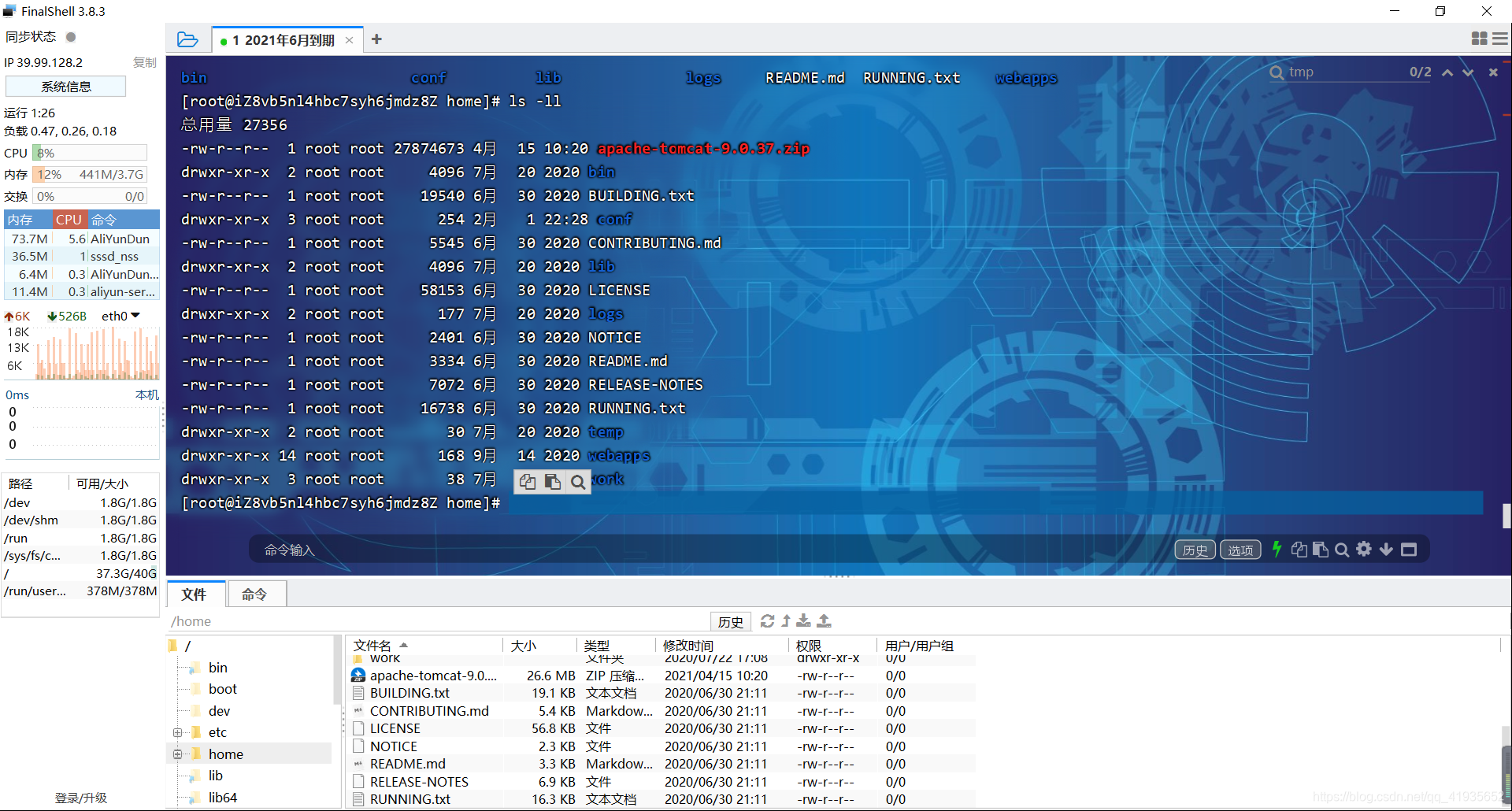The height and width of the screenshot is (811, 1512).
Task: Go to previous search match arrow
Action: (x=1447, y=72)
